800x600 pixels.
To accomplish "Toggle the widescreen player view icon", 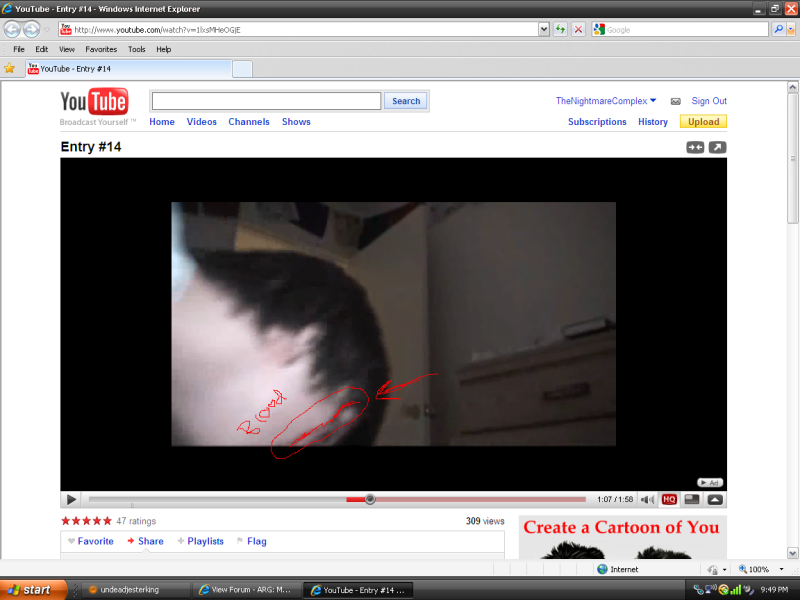I will (x=692, y=499).
